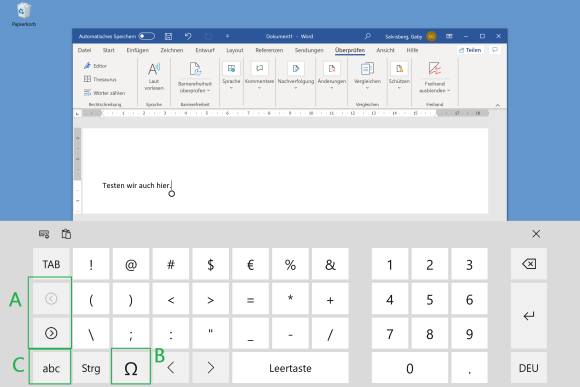Open the Editor proofing tool
580x387 pixels.
point(95,66)
